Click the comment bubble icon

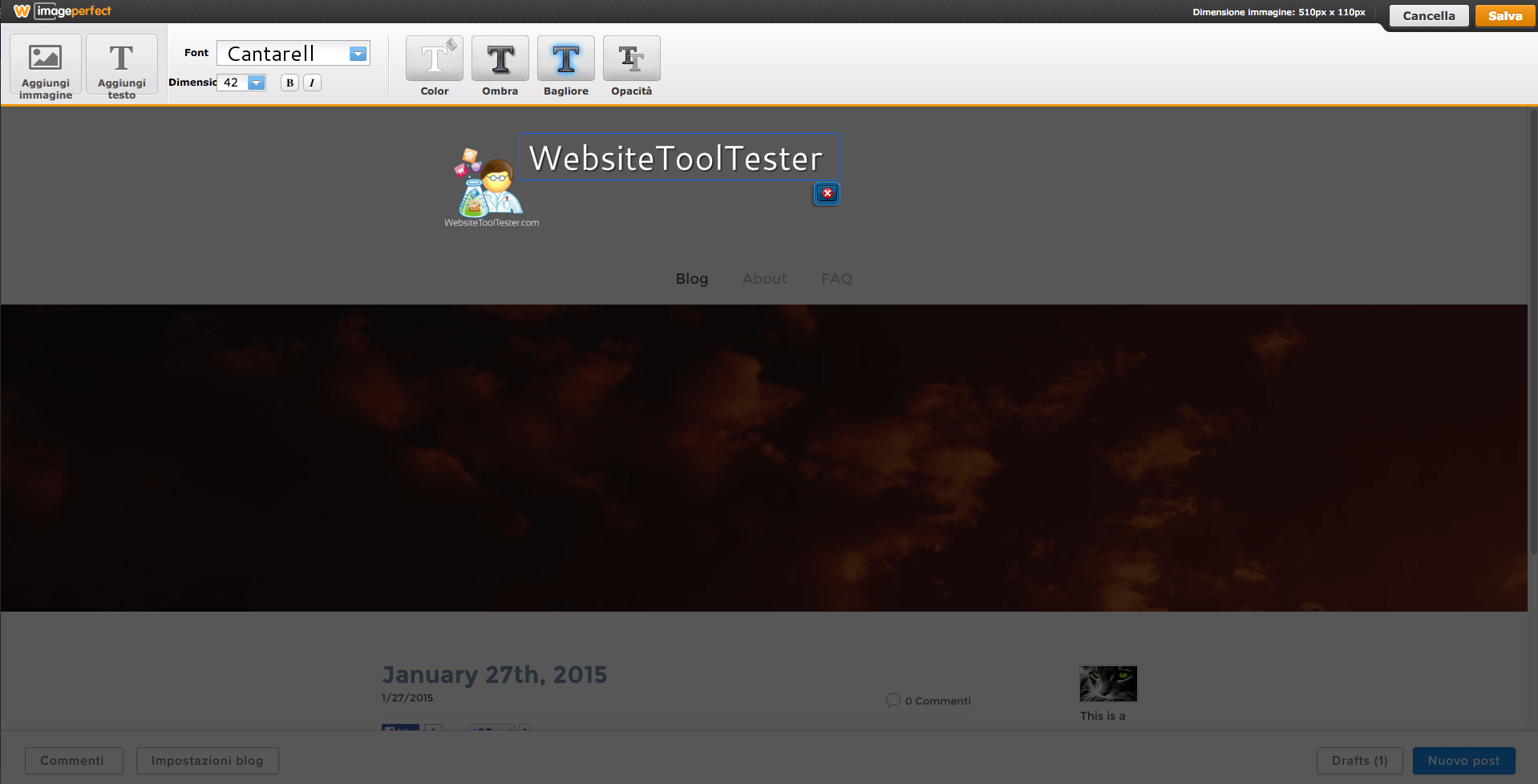[x=892, y=700]
